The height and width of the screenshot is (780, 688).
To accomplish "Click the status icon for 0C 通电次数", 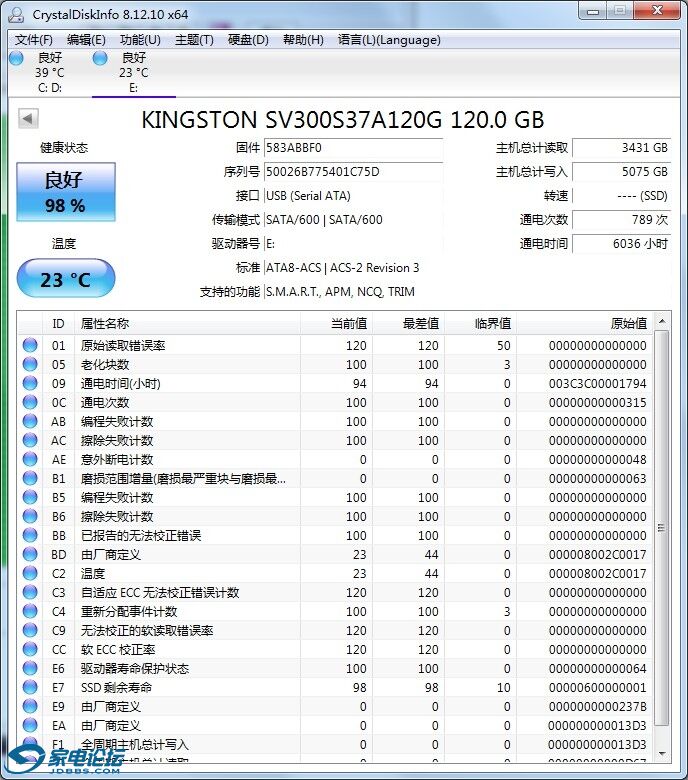I will pos(30,402).
